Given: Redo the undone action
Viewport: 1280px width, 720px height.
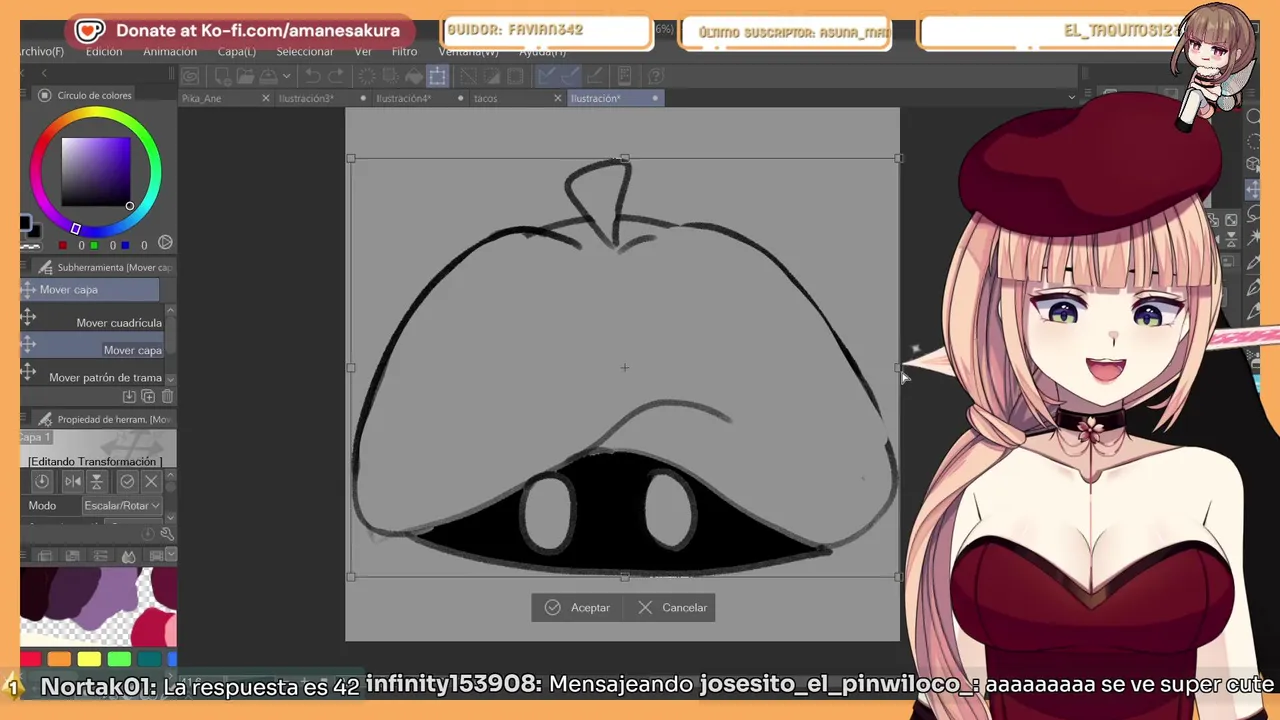Looking at the screenshot, I should point(336,76).
